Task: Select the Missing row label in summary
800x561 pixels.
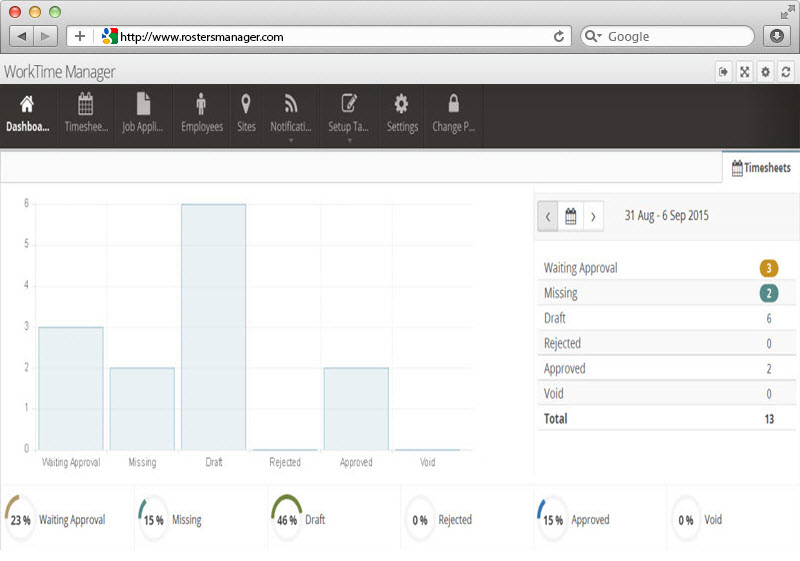Action: [x=561, y=293]
